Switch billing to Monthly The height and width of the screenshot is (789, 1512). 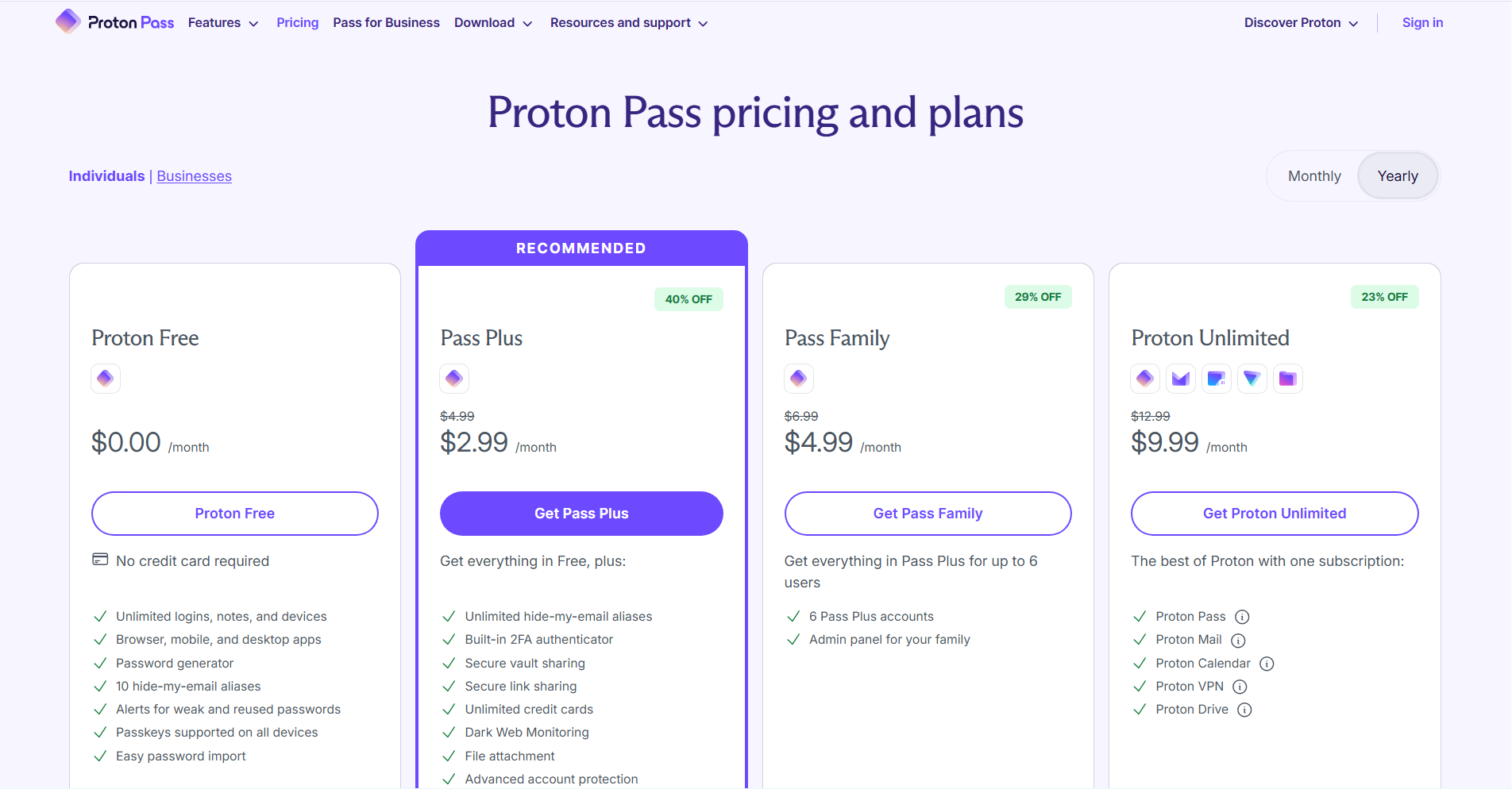click(x=1313, y=175)
